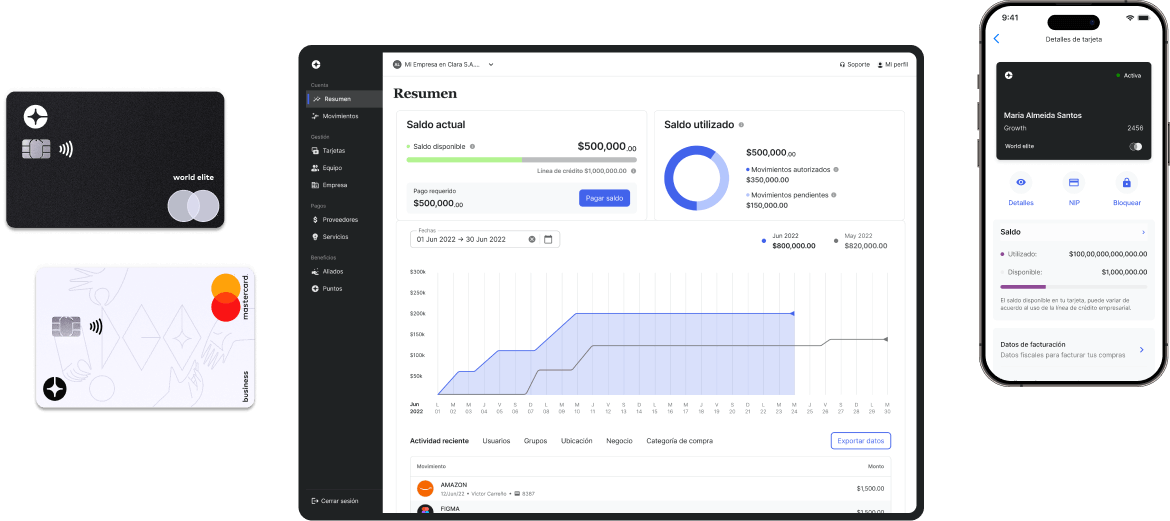1170x521 pixels.
Task: Click the Exportar datos button
Action: (x=860, y=441)
